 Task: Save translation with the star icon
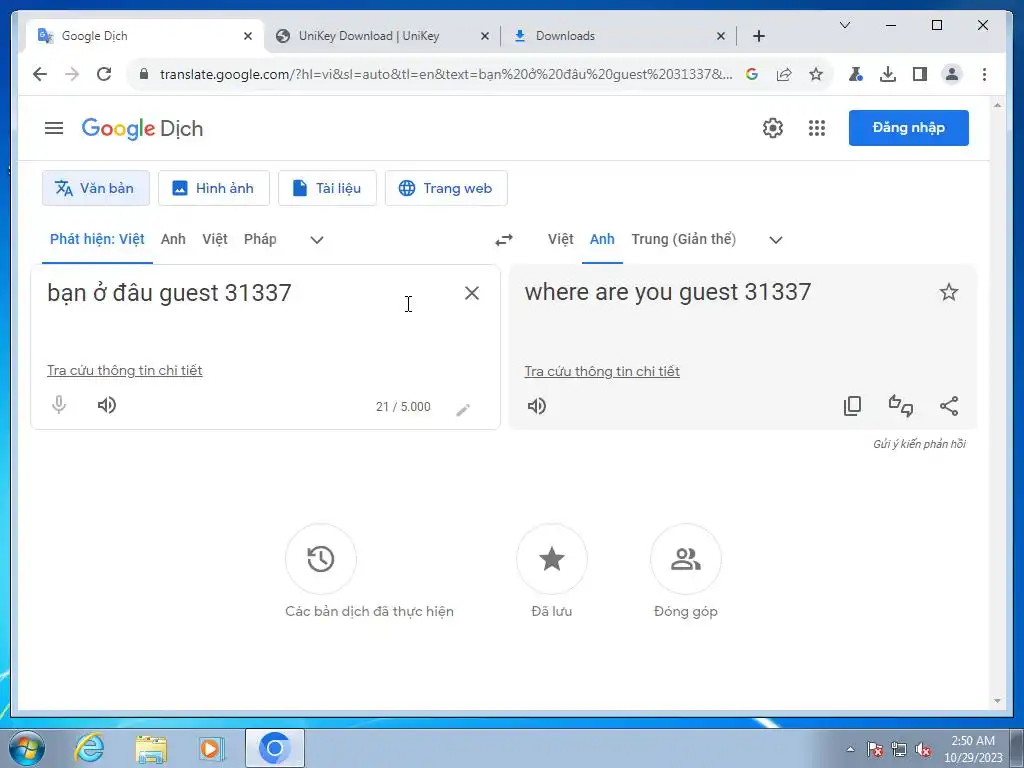click(x=948, y=292)
